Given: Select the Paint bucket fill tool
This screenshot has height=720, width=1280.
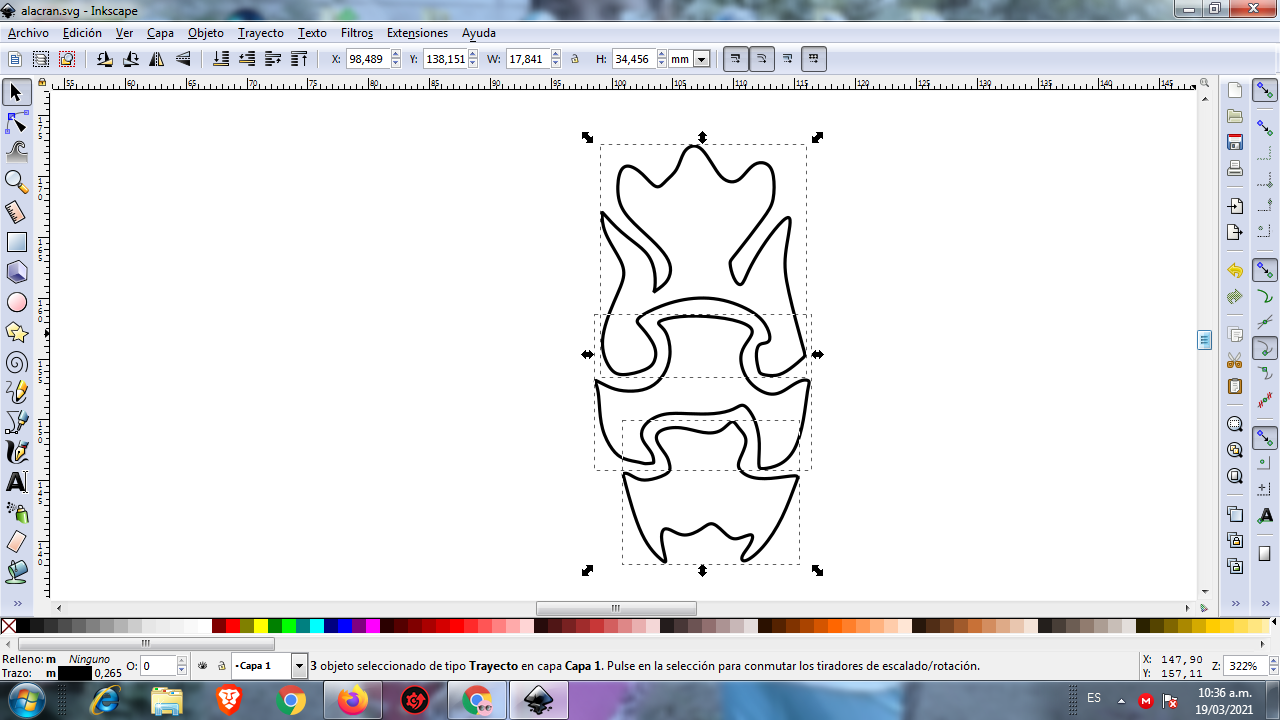Looking at the screenshot, I should pos(16,572).
